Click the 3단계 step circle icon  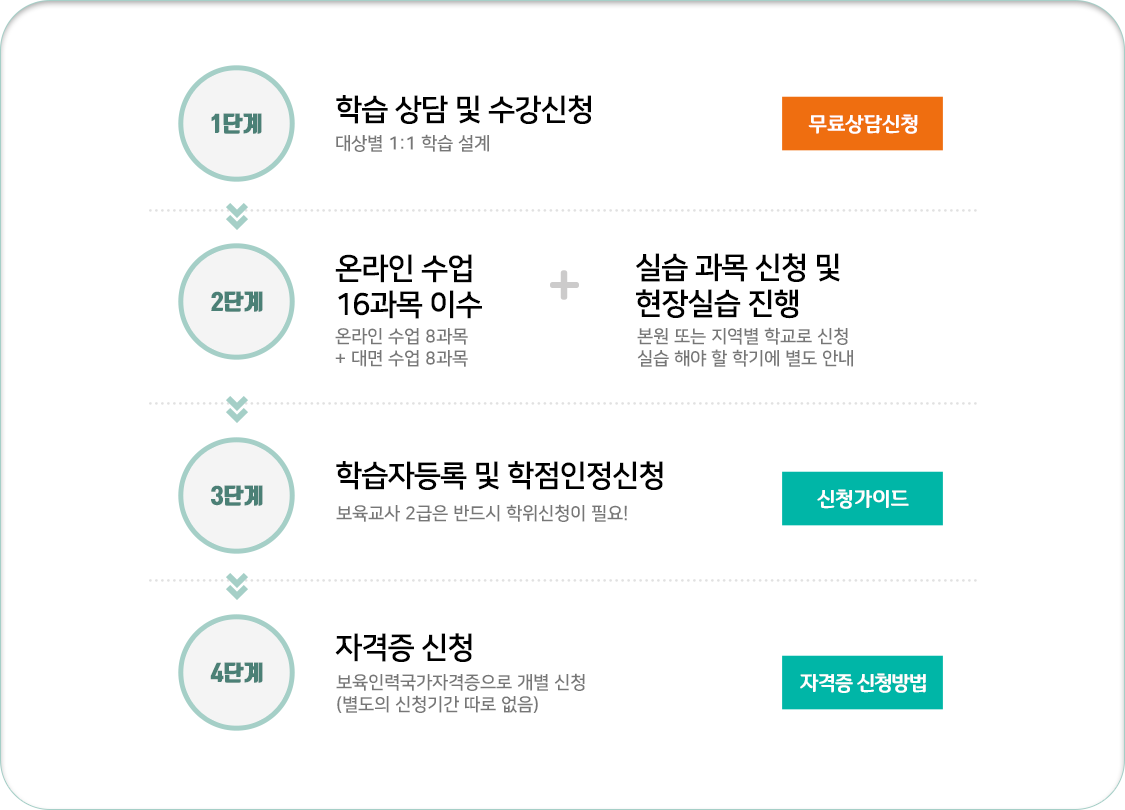236,495
